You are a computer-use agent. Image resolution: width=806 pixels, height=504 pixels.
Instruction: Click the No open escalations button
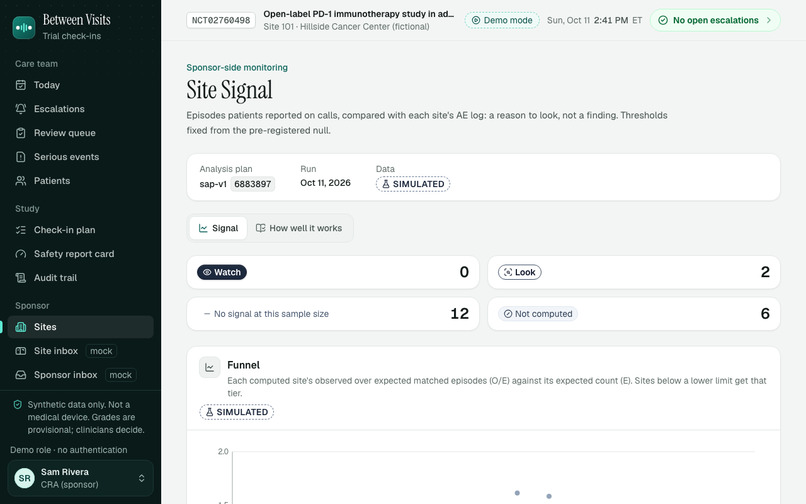pos(715,20)
